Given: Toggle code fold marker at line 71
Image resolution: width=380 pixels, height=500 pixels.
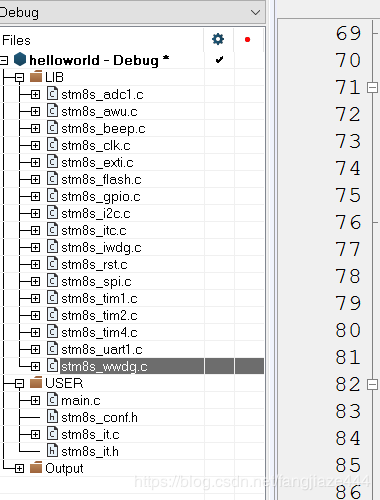Looking at the screenshot, I should tap(372, 88).
